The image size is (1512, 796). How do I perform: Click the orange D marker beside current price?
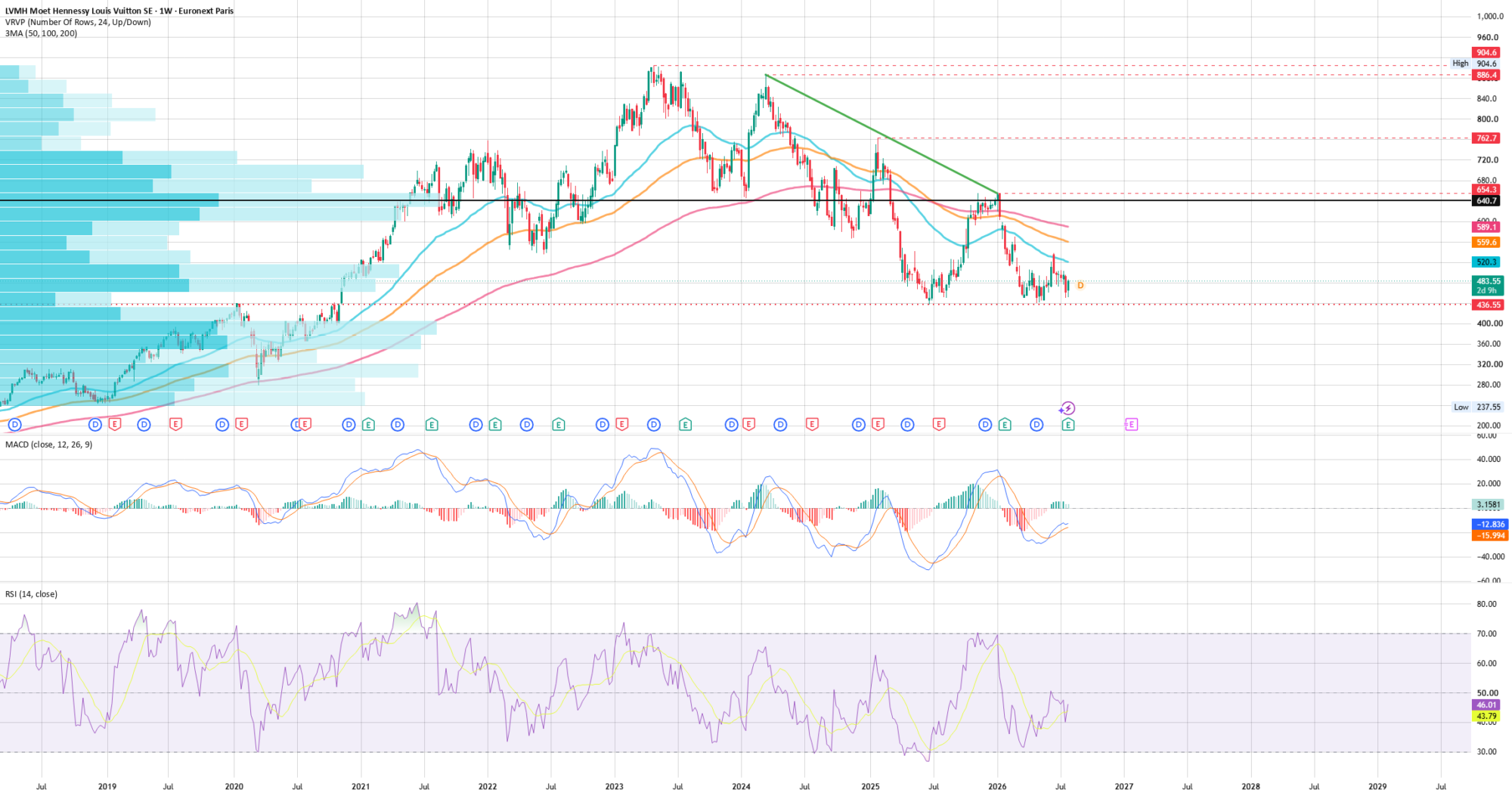[x=1080, y=285]
